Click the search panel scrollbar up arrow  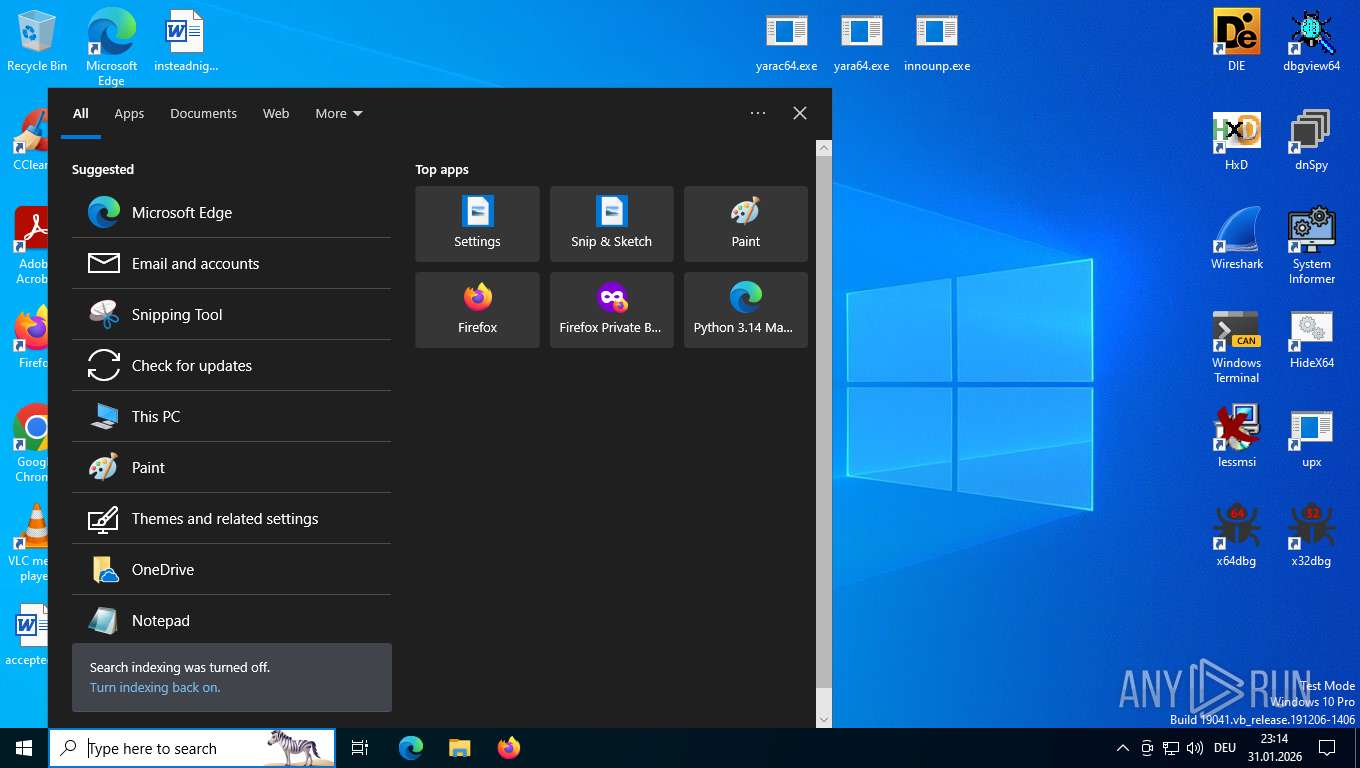pyautogui.click(x=824, y=147)
